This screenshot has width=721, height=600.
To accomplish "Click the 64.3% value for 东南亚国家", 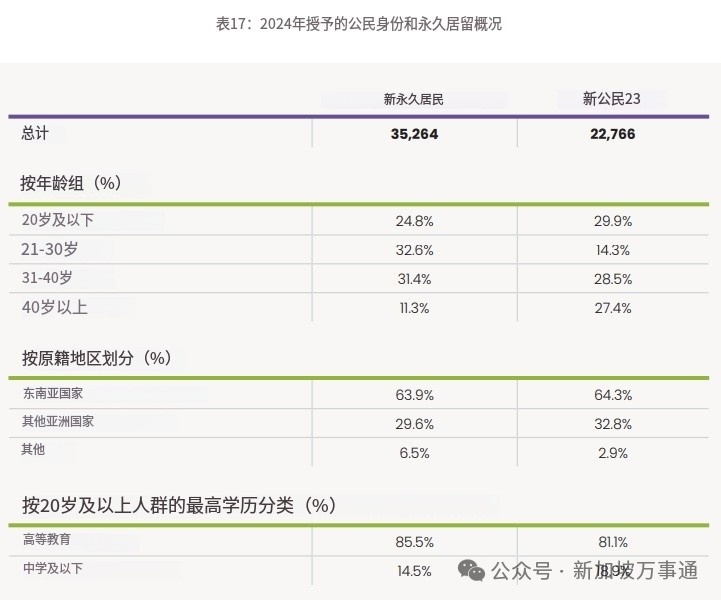I will 613,395.
